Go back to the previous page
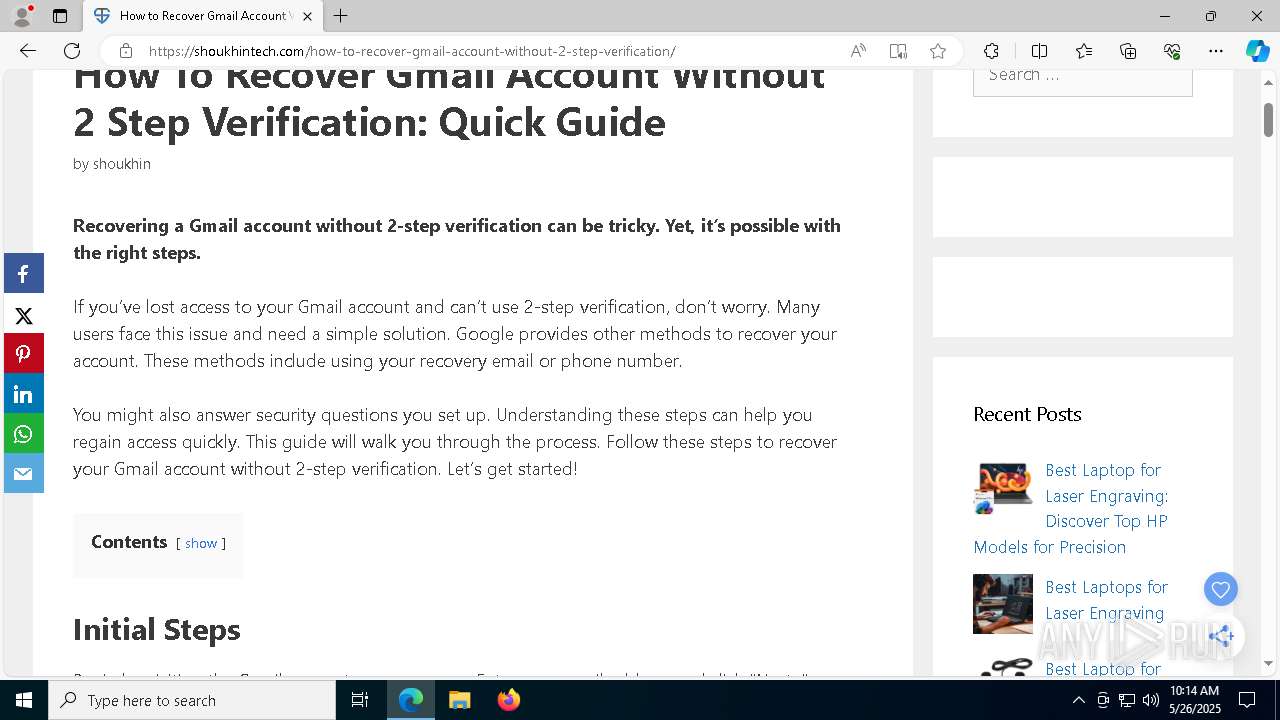Viewport: 1280px width, 720px height. coord(28,51)
